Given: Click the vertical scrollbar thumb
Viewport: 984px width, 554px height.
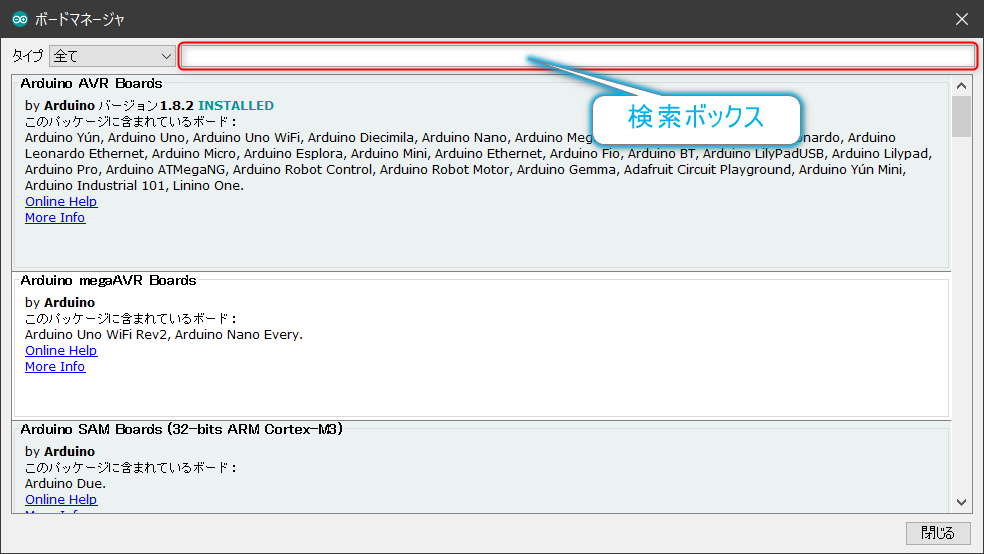Looking at the screenshot, I should (961, 116).
